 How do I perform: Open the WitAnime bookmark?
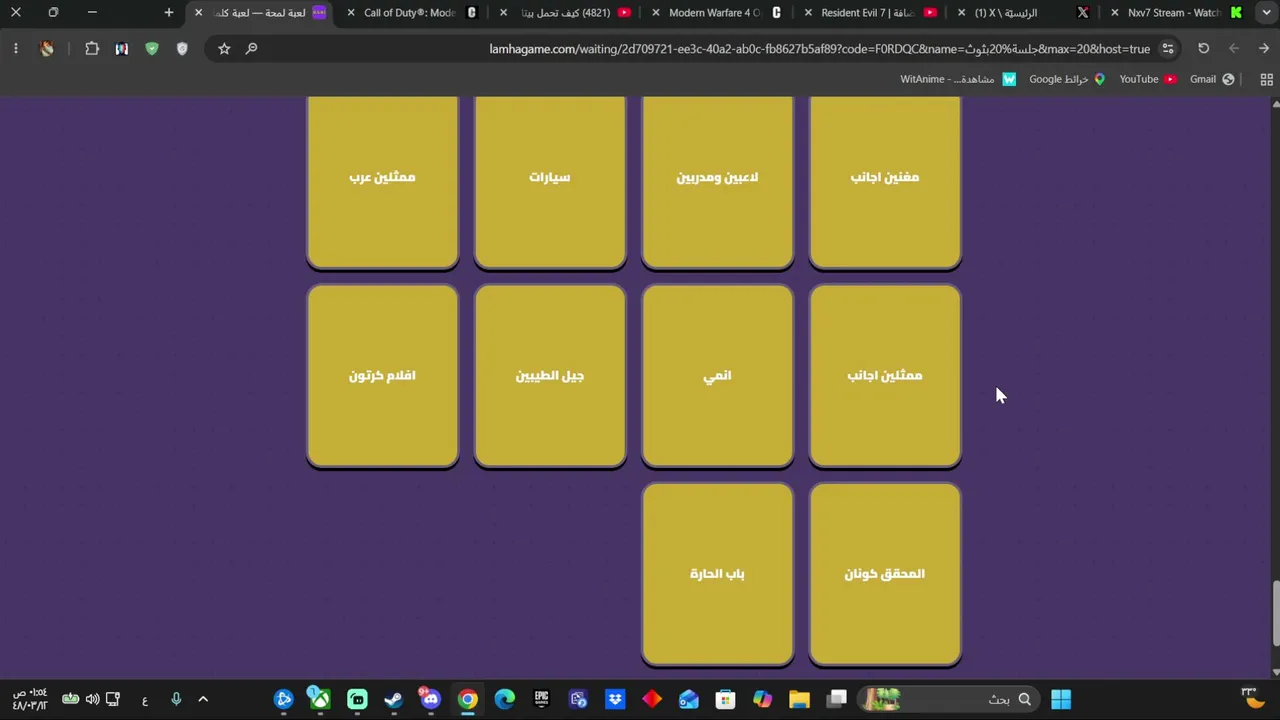pos(958,79)
